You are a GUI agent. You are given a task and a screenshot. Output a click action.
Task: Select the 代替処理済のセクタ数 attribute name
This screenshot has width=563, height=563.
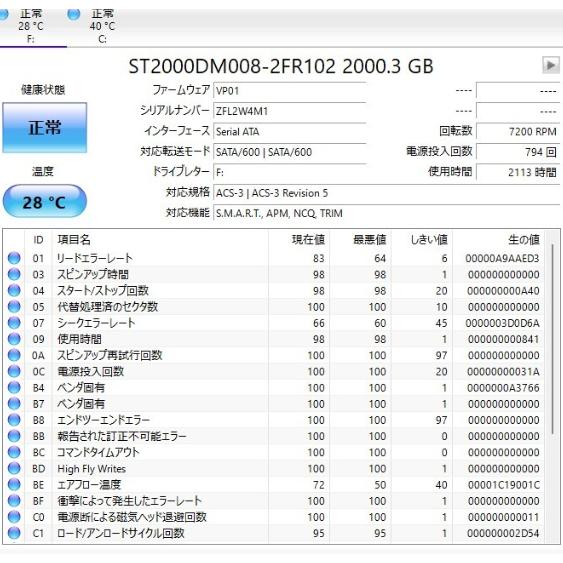[107, 307]
